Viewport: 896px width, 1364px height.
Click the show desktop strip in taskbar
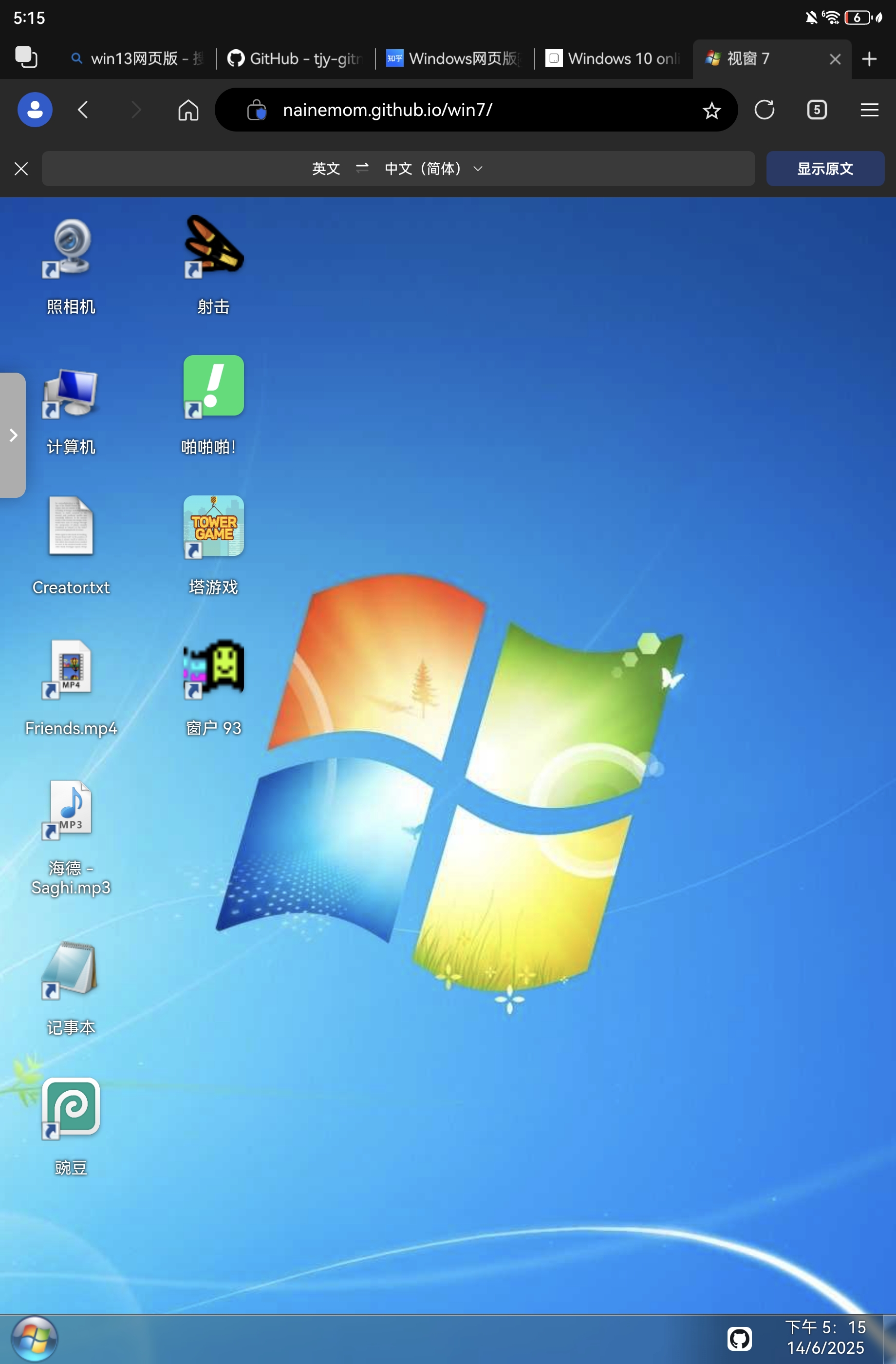pos(889,1339)
